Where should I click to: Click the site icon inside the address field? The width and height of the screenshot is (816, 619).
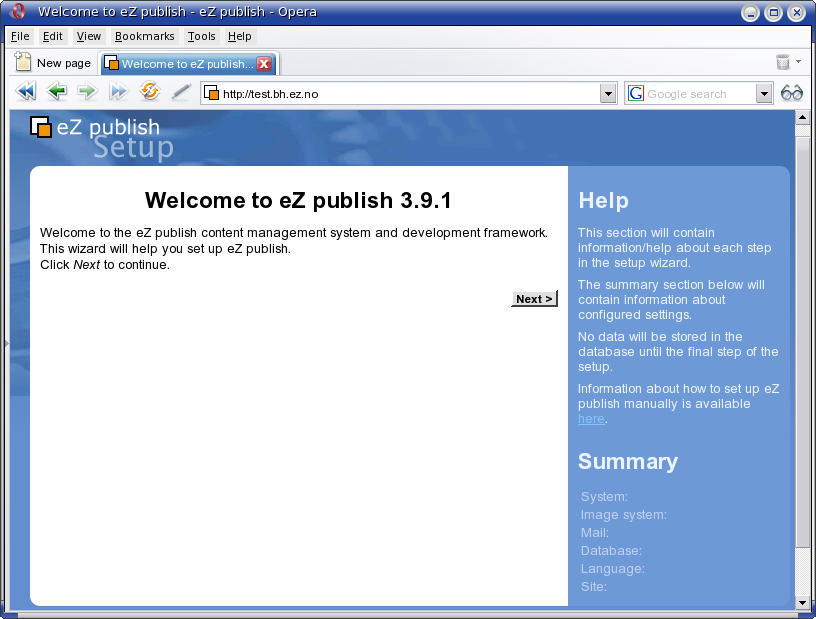211,93
